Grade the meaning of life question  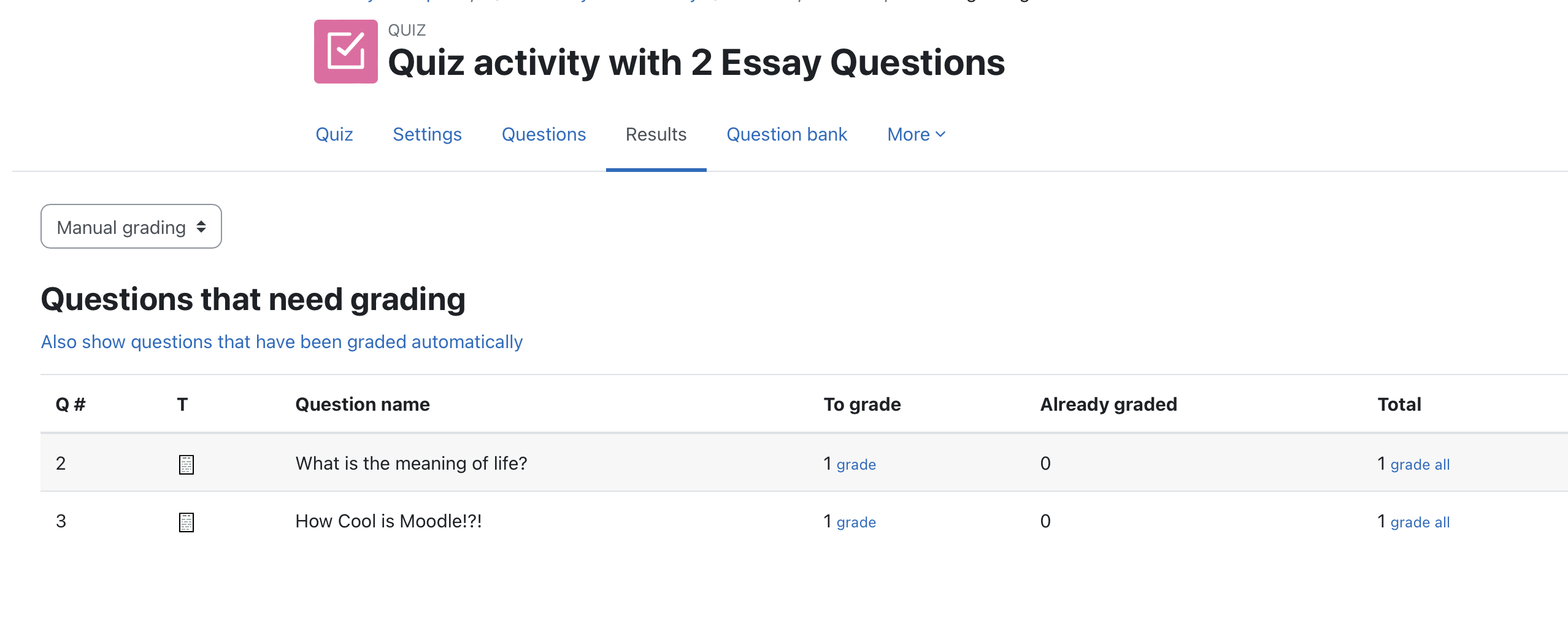point(856,465)
